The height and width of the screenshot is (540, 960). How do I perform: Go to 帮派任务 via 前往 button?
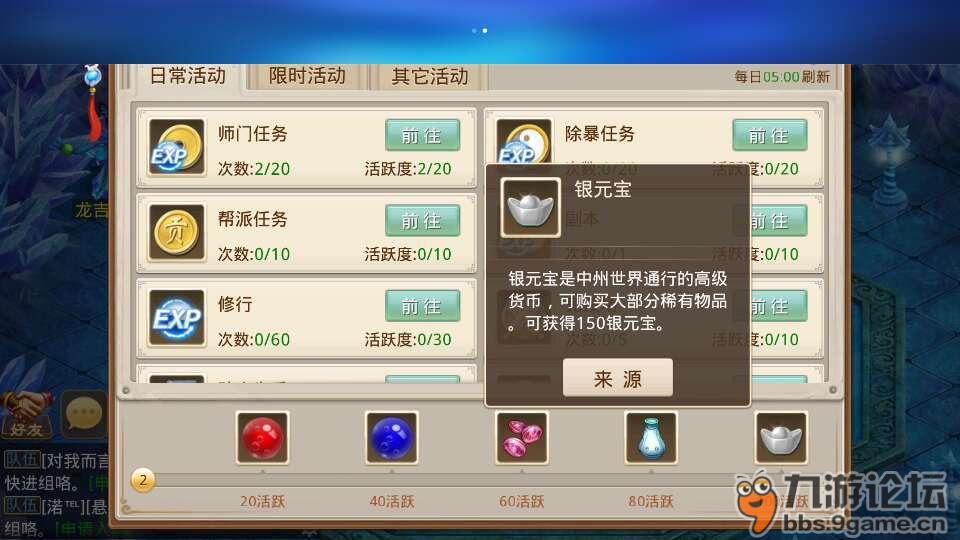click(422, 220)
